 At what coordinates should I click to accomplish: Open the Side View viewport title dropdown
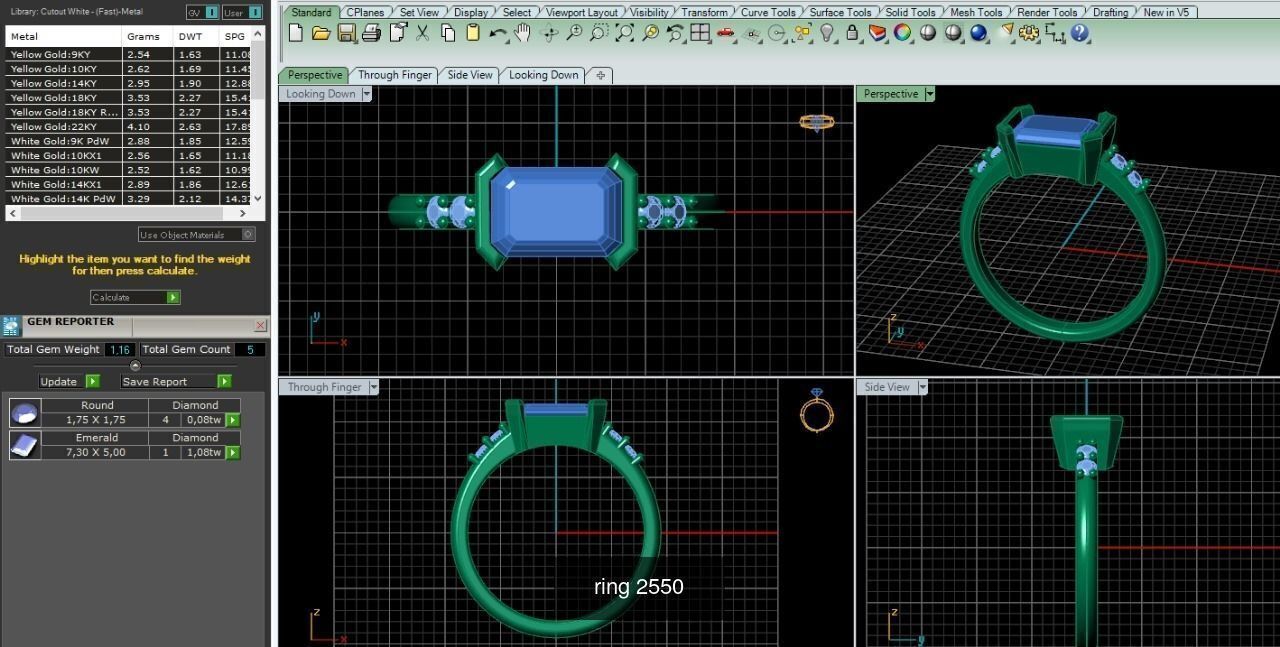tap(922, 387)
